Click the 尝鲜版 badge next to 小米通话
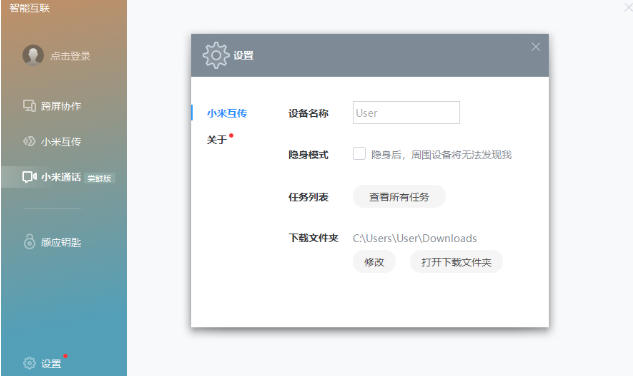Image resolution: width=633 pixels, height=387 pixels. [x=99, y=178]
